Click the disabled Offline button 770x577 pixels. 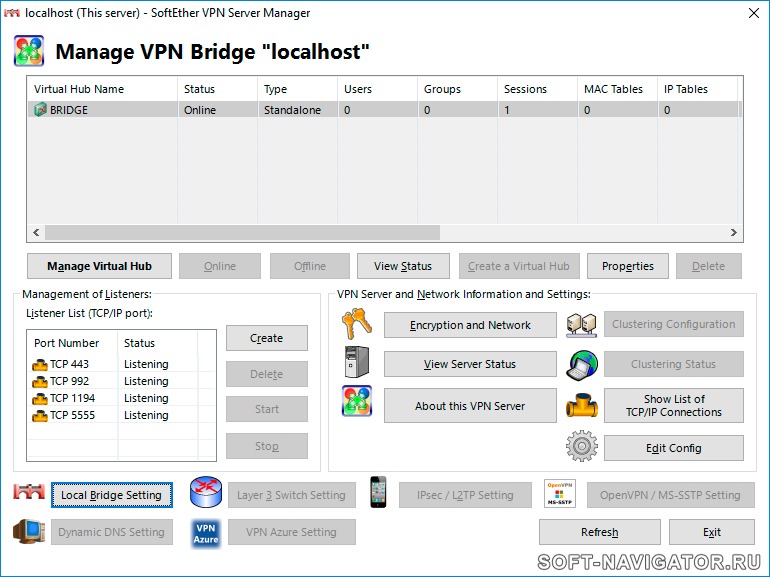[x=310, y=266]
